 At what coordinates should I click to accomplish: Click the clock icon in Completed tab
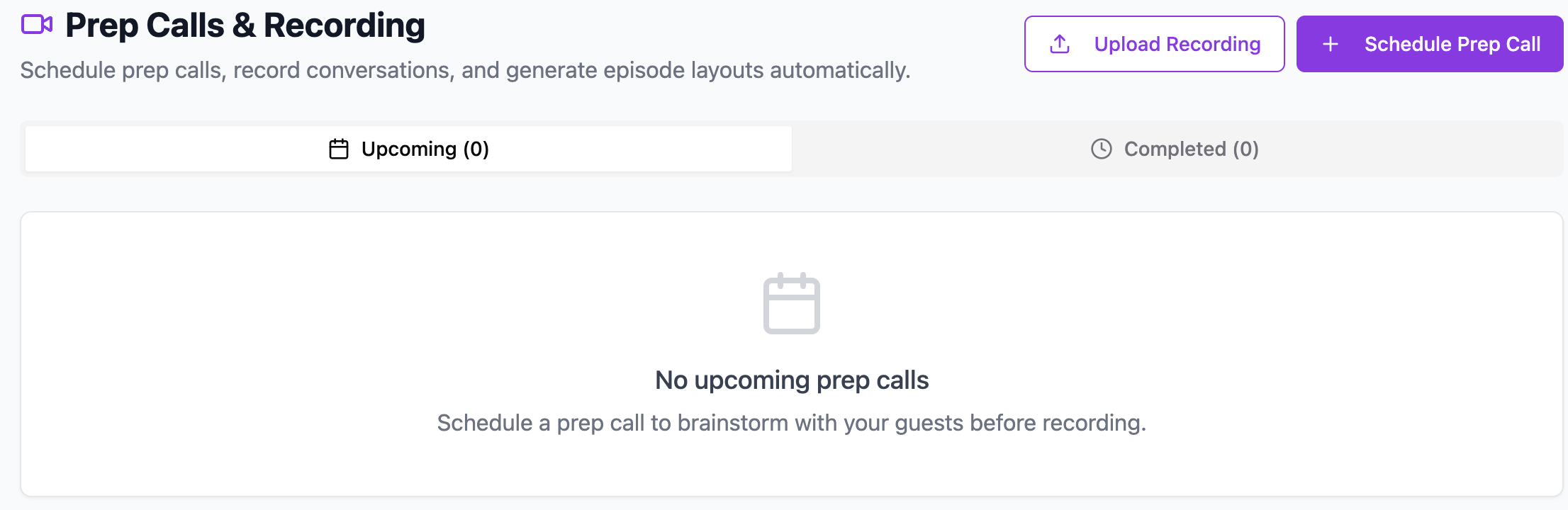1102,149
